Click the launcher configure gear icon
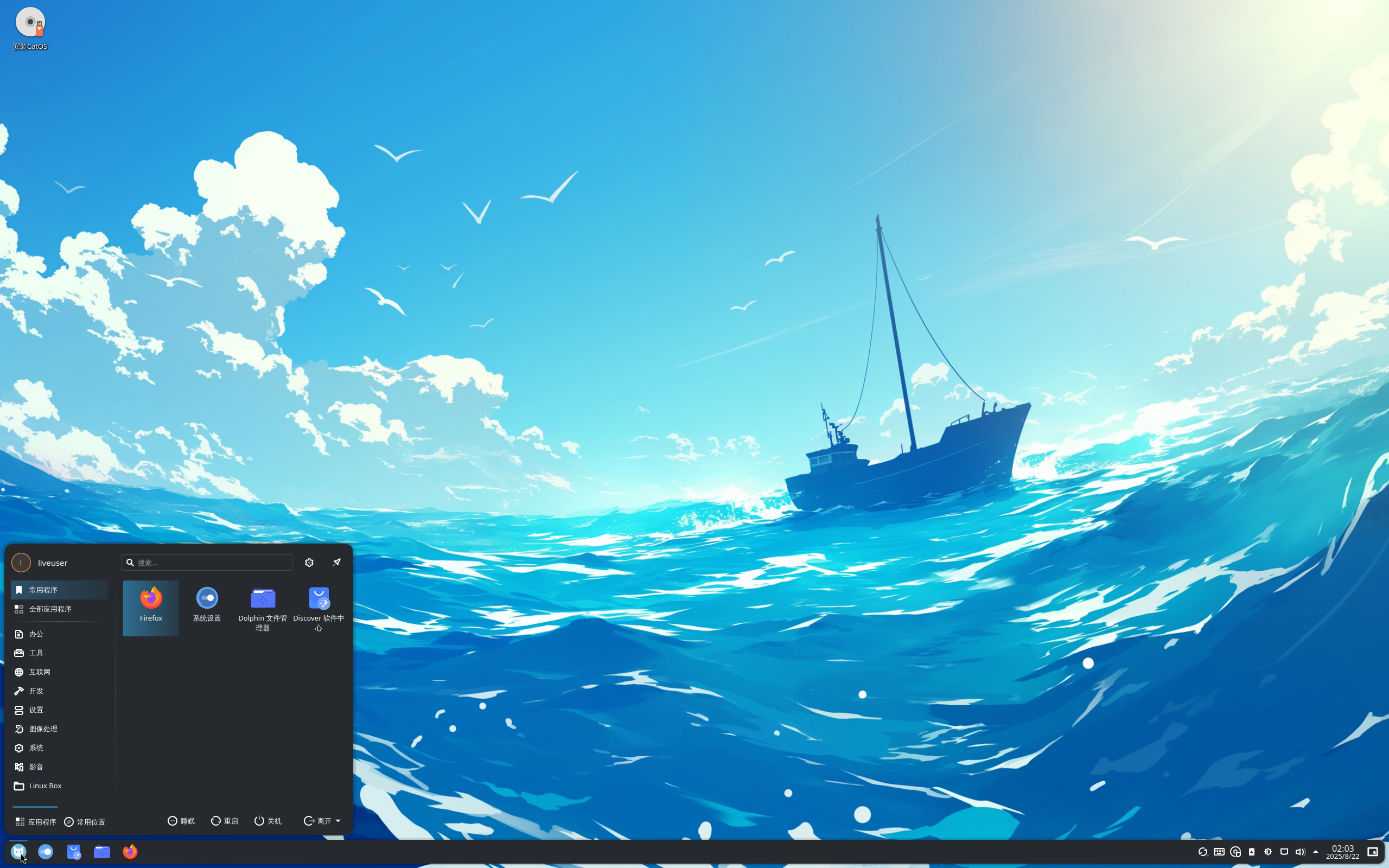 pos(309,563)
